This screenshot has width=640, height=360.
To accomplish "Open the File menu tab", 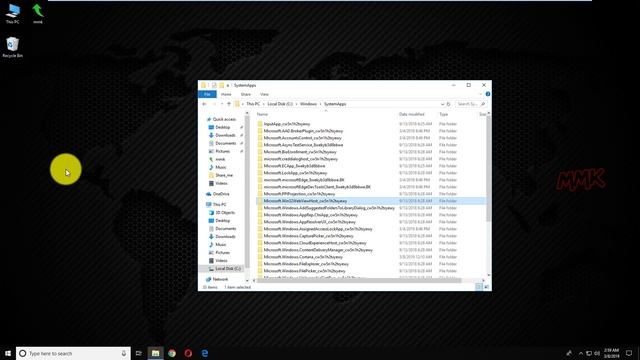I will pyautogui.click(x=207, y=94).
